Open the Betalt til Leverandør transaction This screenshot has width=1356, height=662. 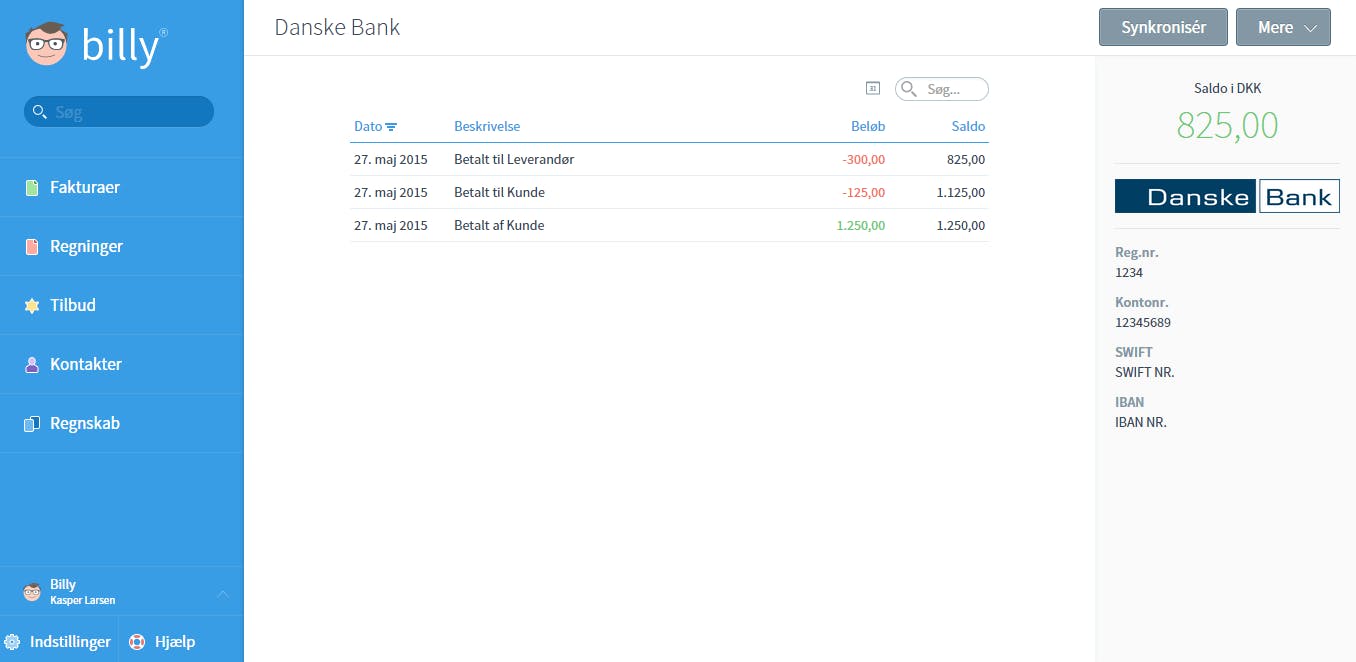(x=669, y=159)
